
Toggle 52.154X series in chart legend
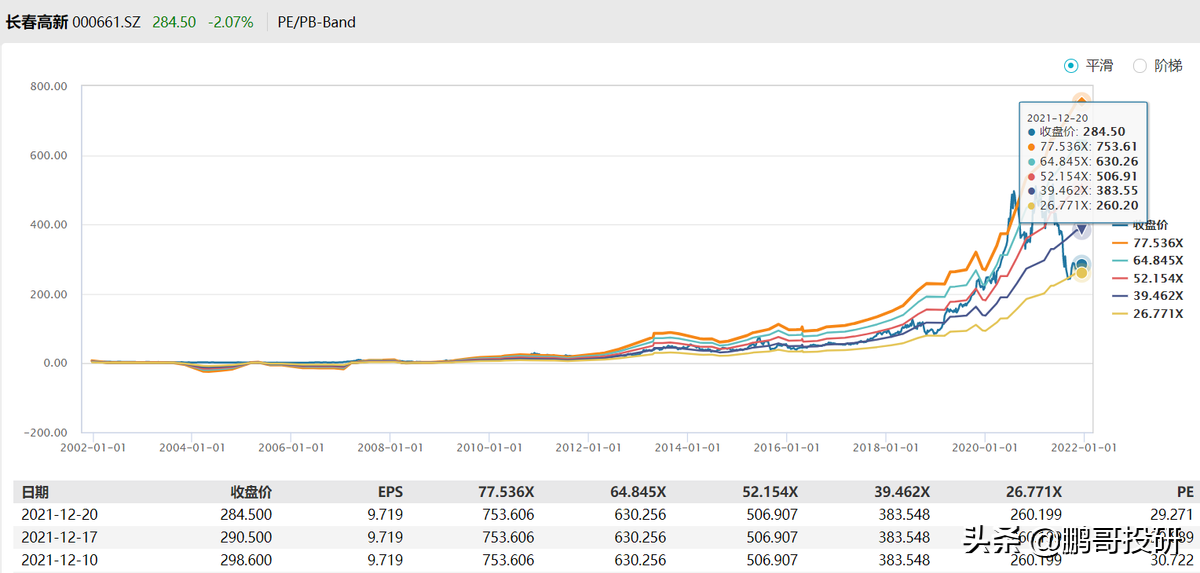(1146, 278)
